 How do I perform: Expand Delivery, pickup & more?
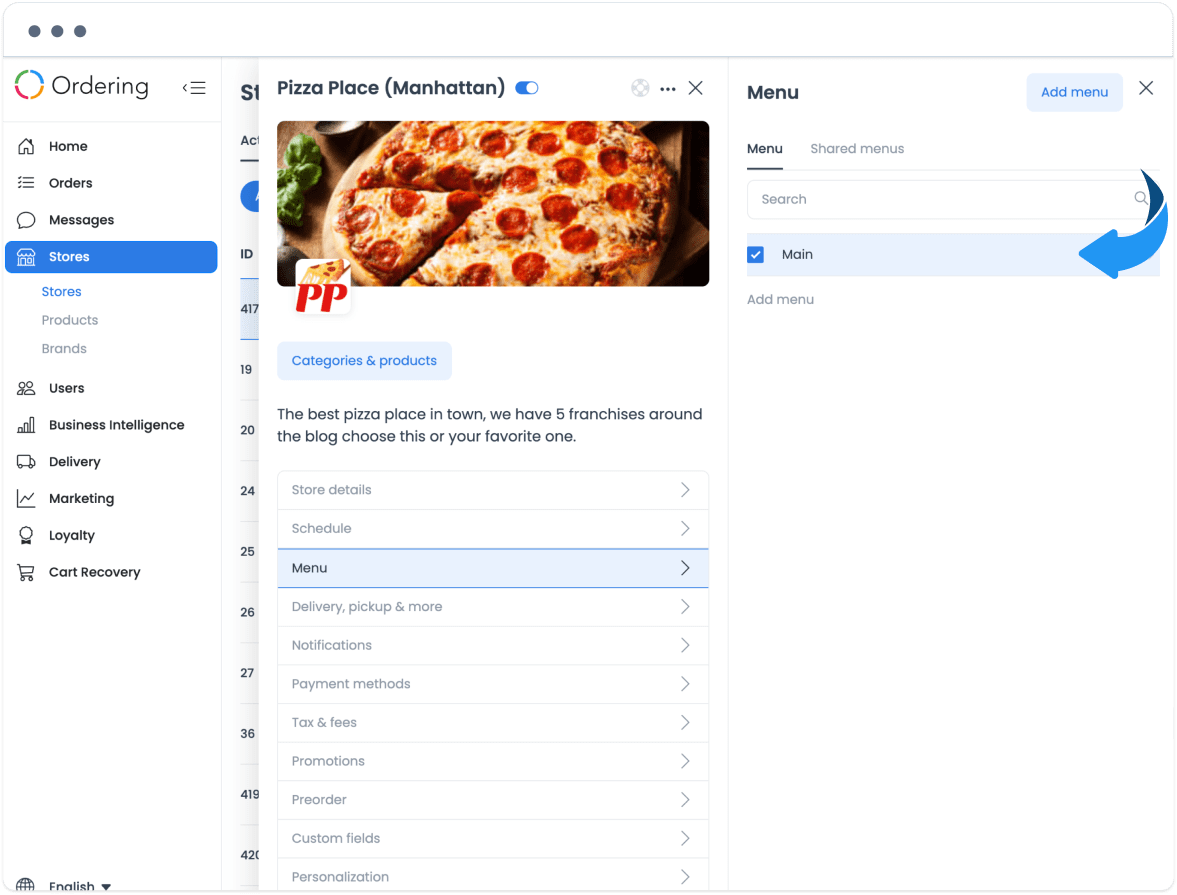point(492,607)
